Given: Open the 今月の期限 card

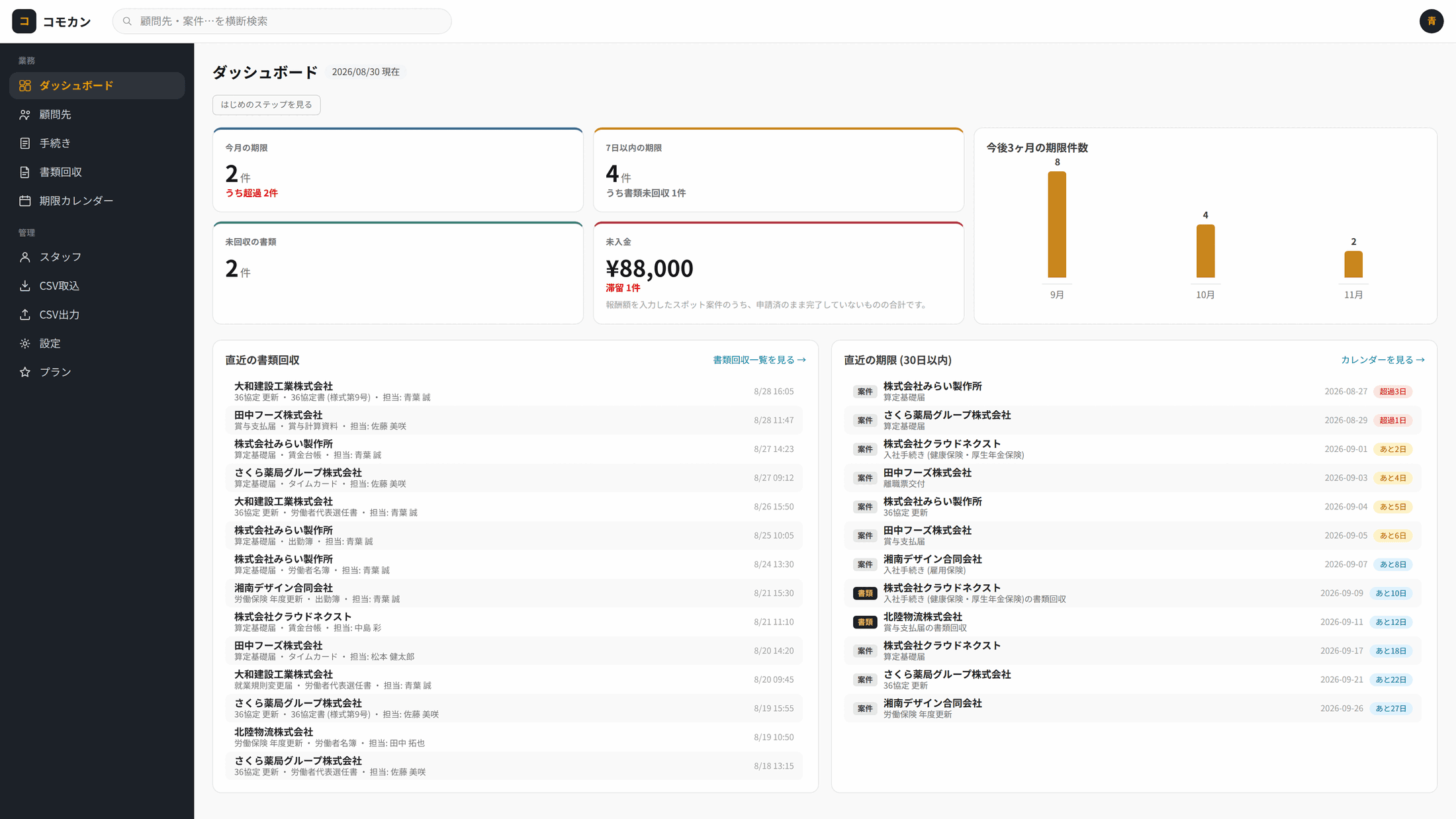Looking at the screenshot, I should point(398,170).
